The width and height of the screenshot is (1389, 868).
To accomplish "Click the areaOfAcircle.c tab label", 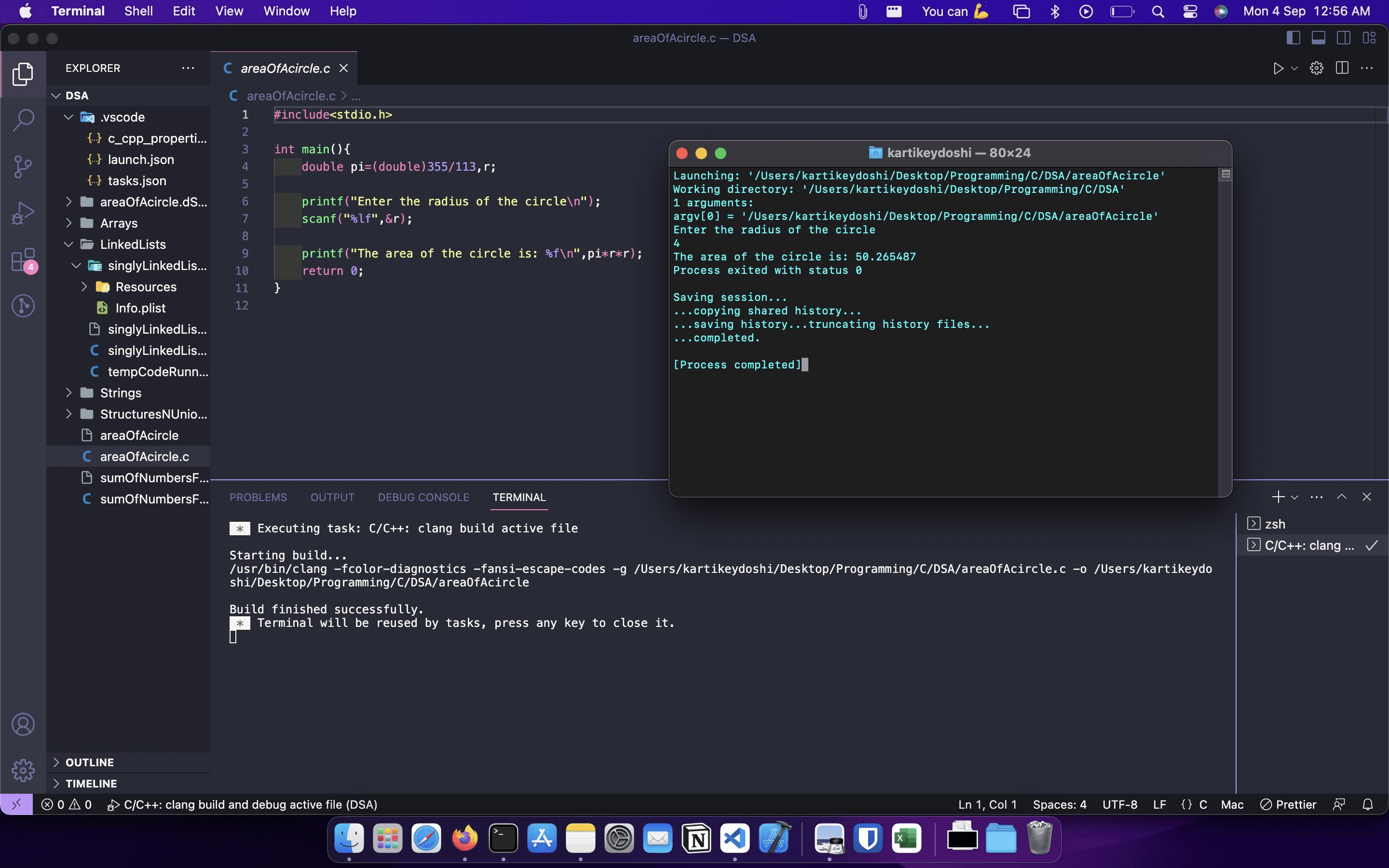I will coord(286,68).
